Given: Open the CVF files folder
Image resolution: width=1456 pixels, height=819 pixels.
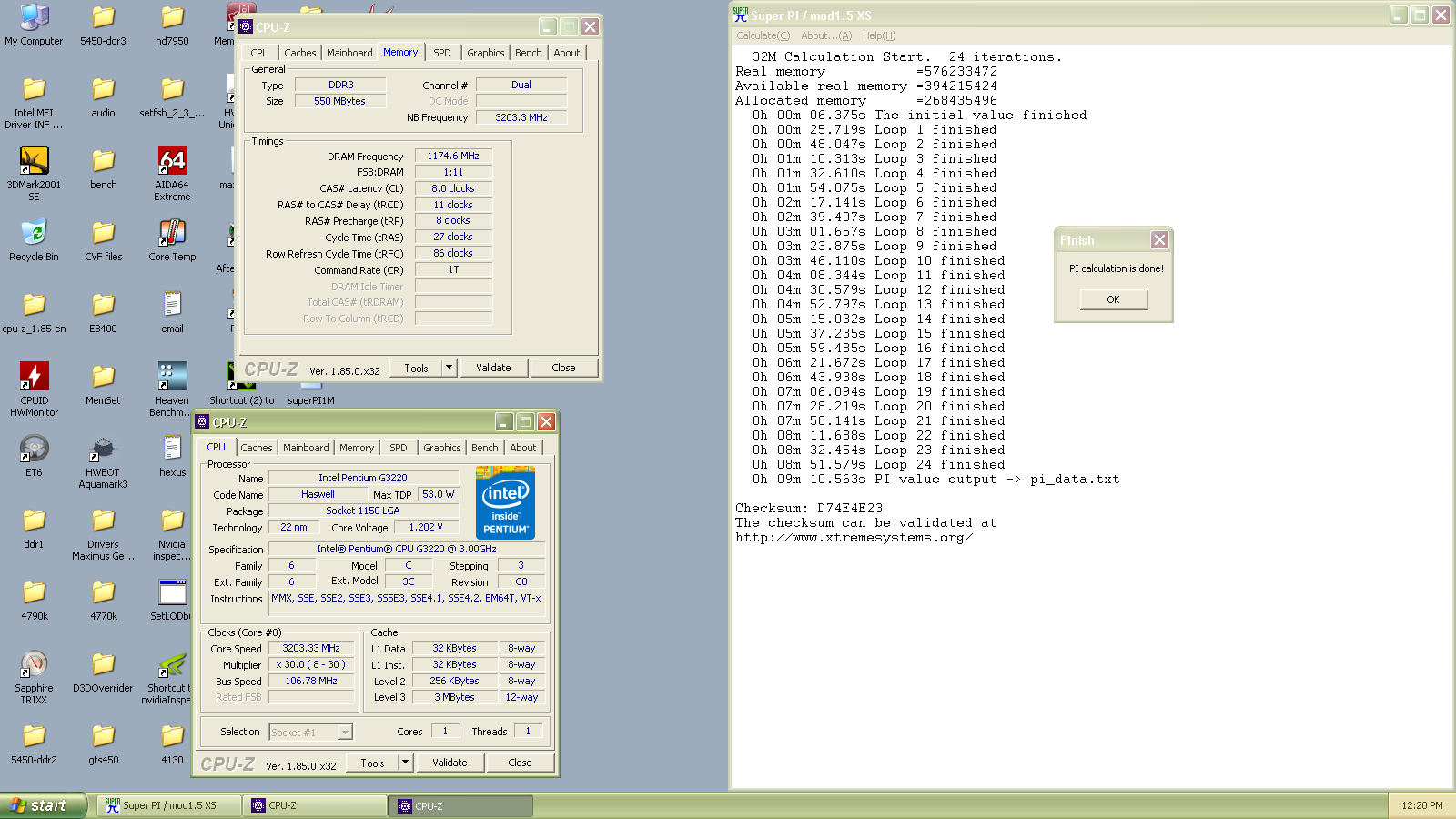Looking at the screenshot, I should (103, 240).
